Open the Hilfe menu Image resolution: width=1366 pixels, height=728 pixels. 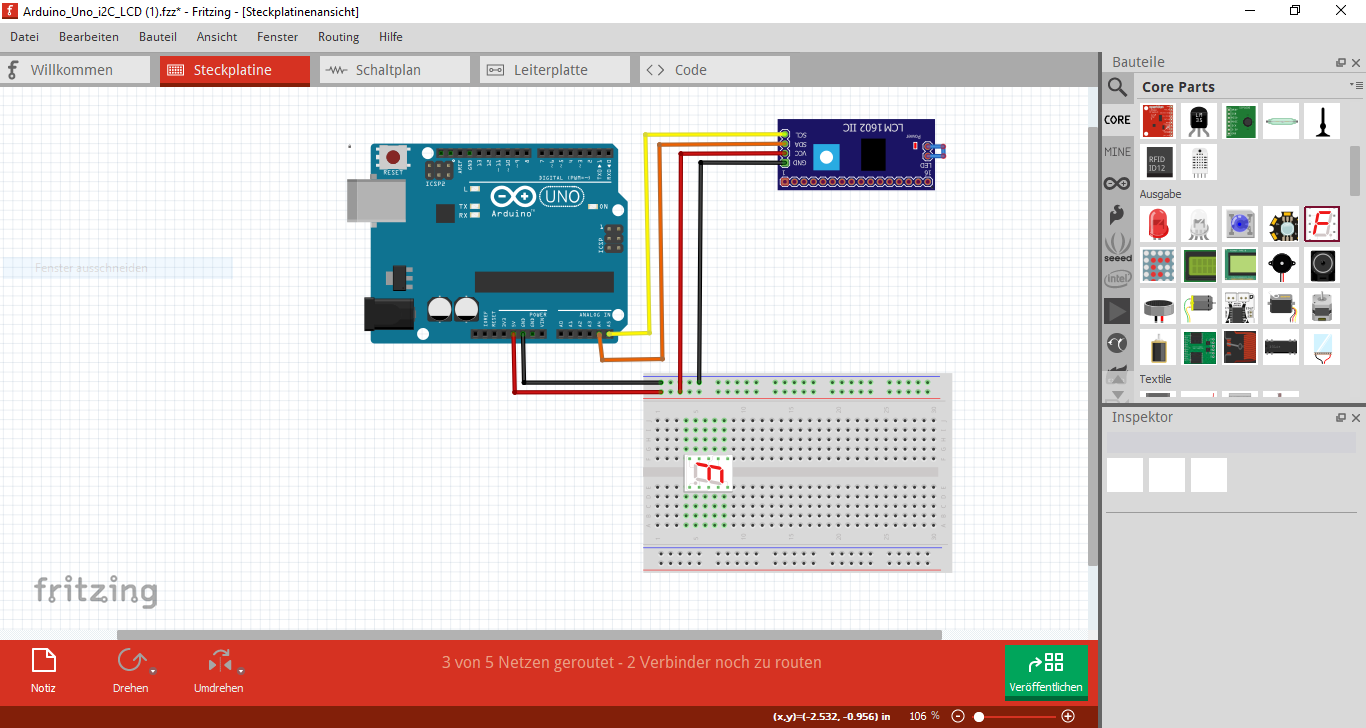point(391,37)
